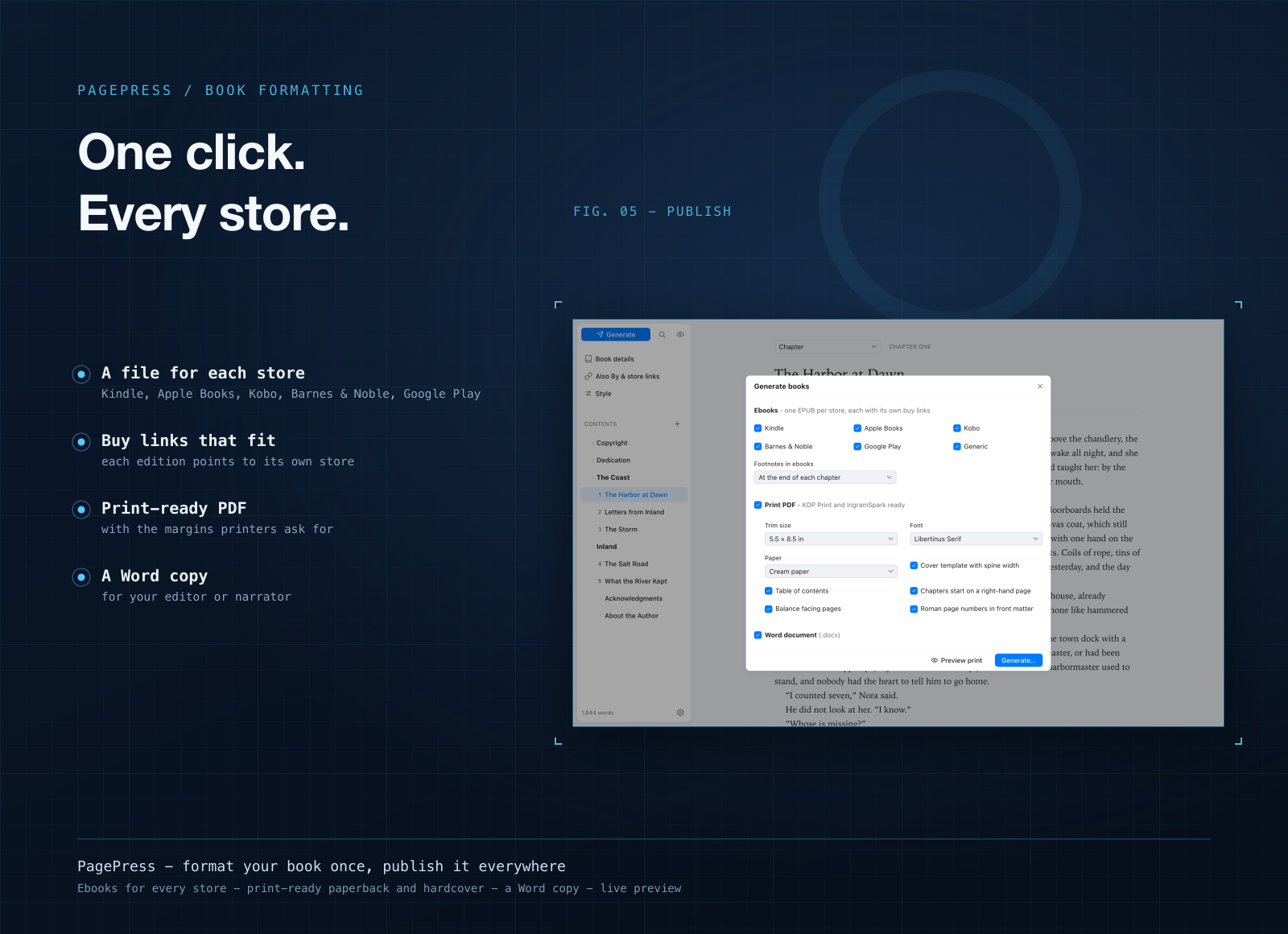
Task: Select The Storm chapter
Action: [x=634, y=530]
